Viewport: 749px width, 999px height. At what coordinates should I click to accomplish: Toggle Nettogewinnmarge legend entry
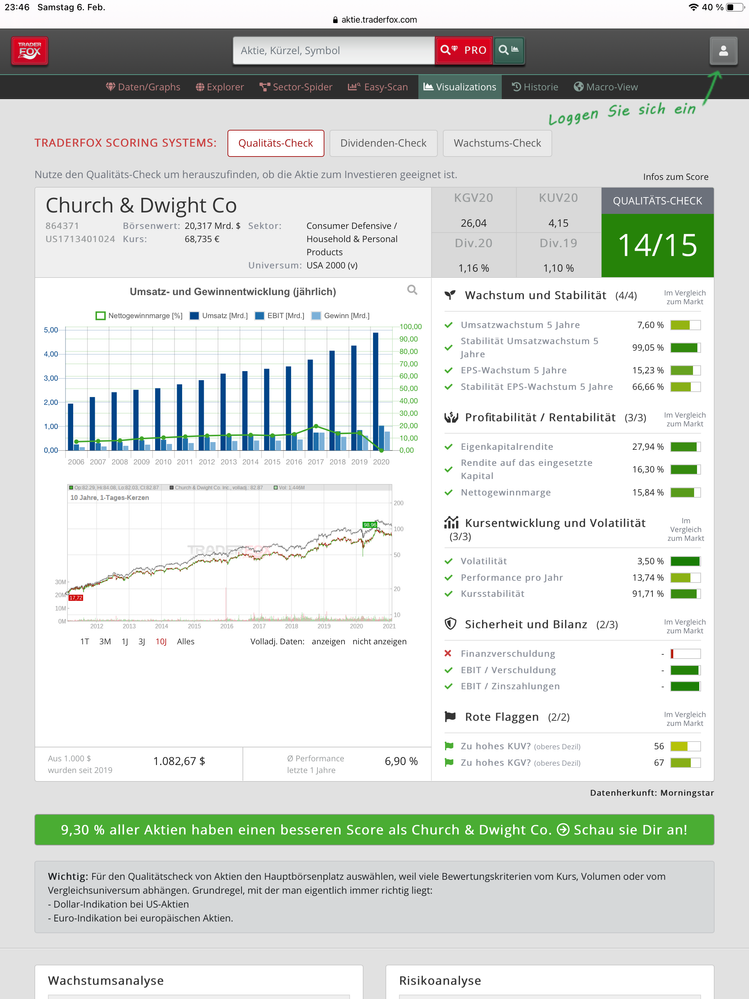point(139,315)
